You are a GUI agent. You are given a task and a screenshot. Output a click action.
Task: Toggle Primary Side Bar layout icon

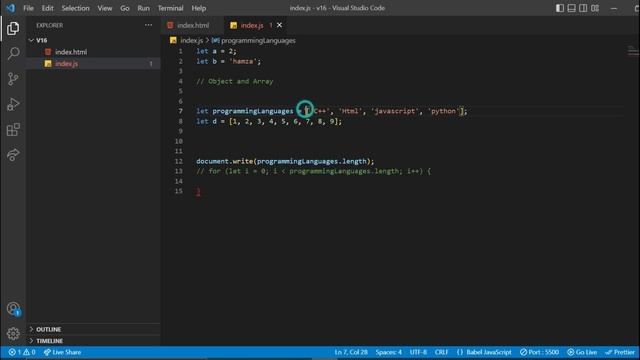tap(560, 8)
